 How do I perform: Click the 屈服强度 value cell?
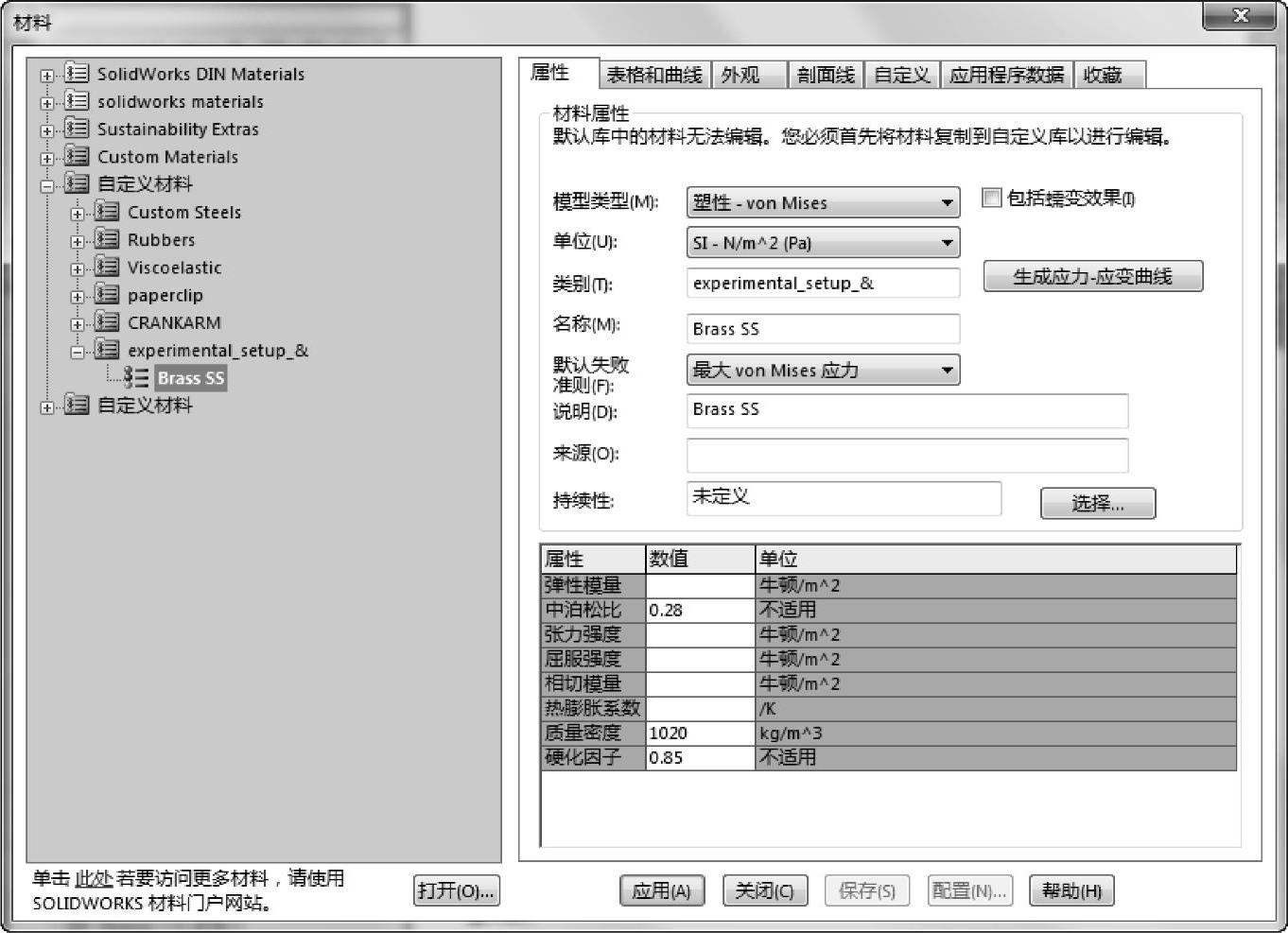(701, 659)
